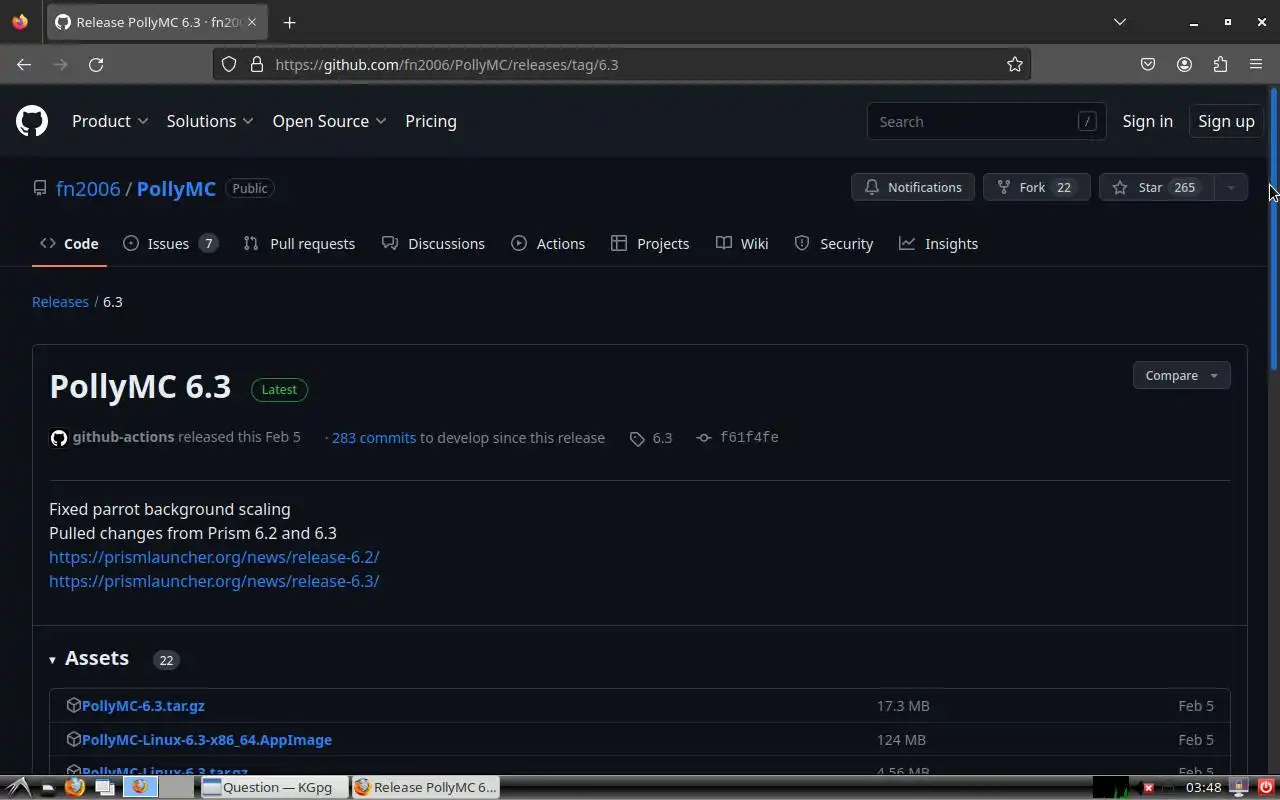
Task: Open the 283 commits link
Action: 374,438
